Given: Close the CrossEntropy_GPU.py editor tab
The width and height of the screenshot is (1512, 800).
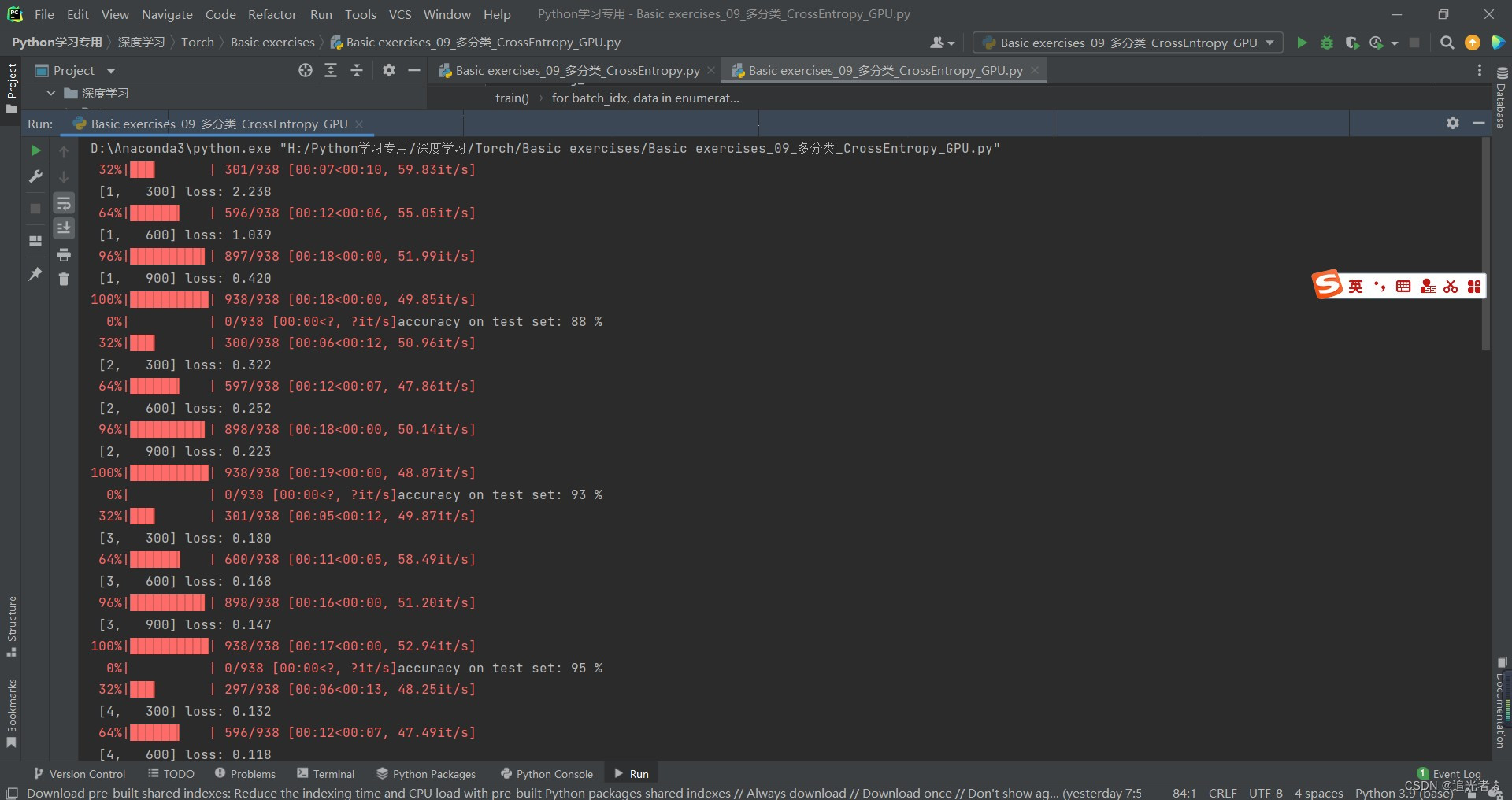Looking at the screenshot, I should click(1035, 70).
